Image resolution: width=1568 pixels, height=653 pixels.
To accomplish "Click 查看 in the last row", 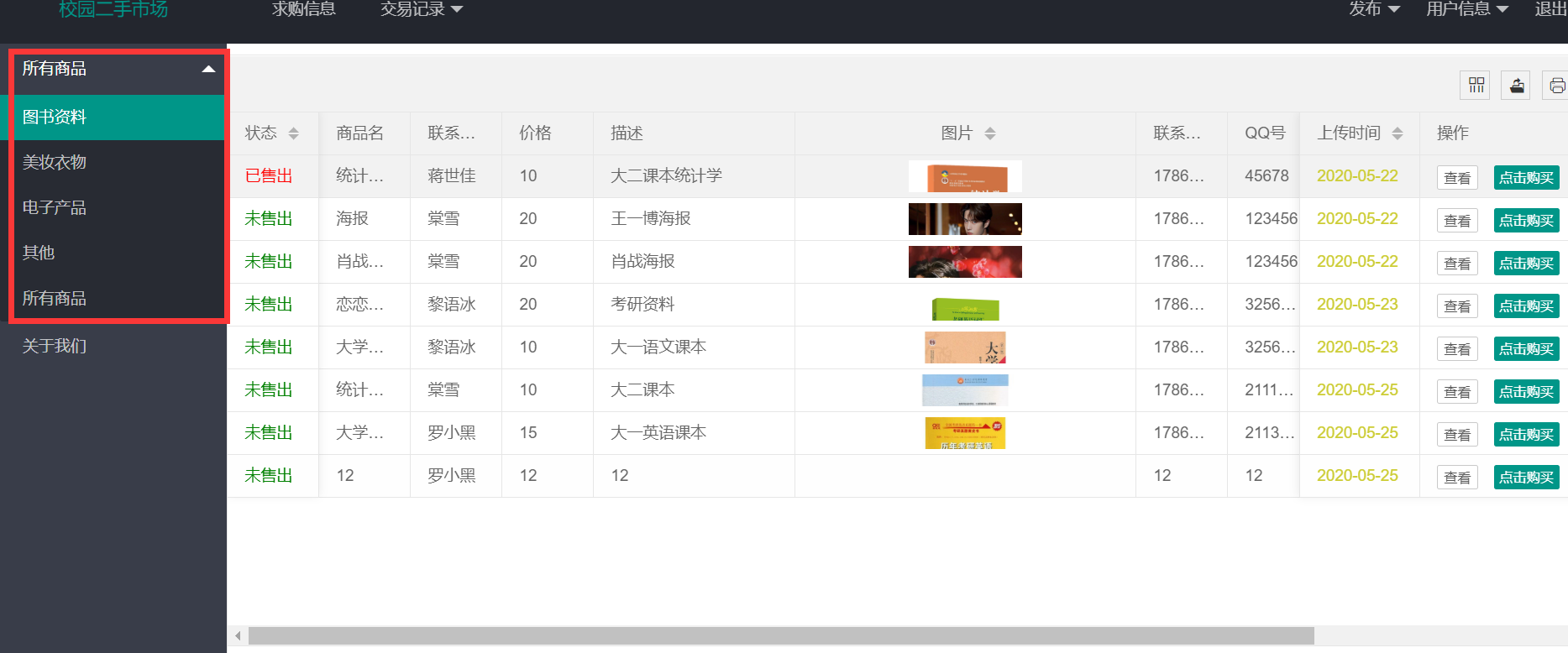I will coord(1457,478).
